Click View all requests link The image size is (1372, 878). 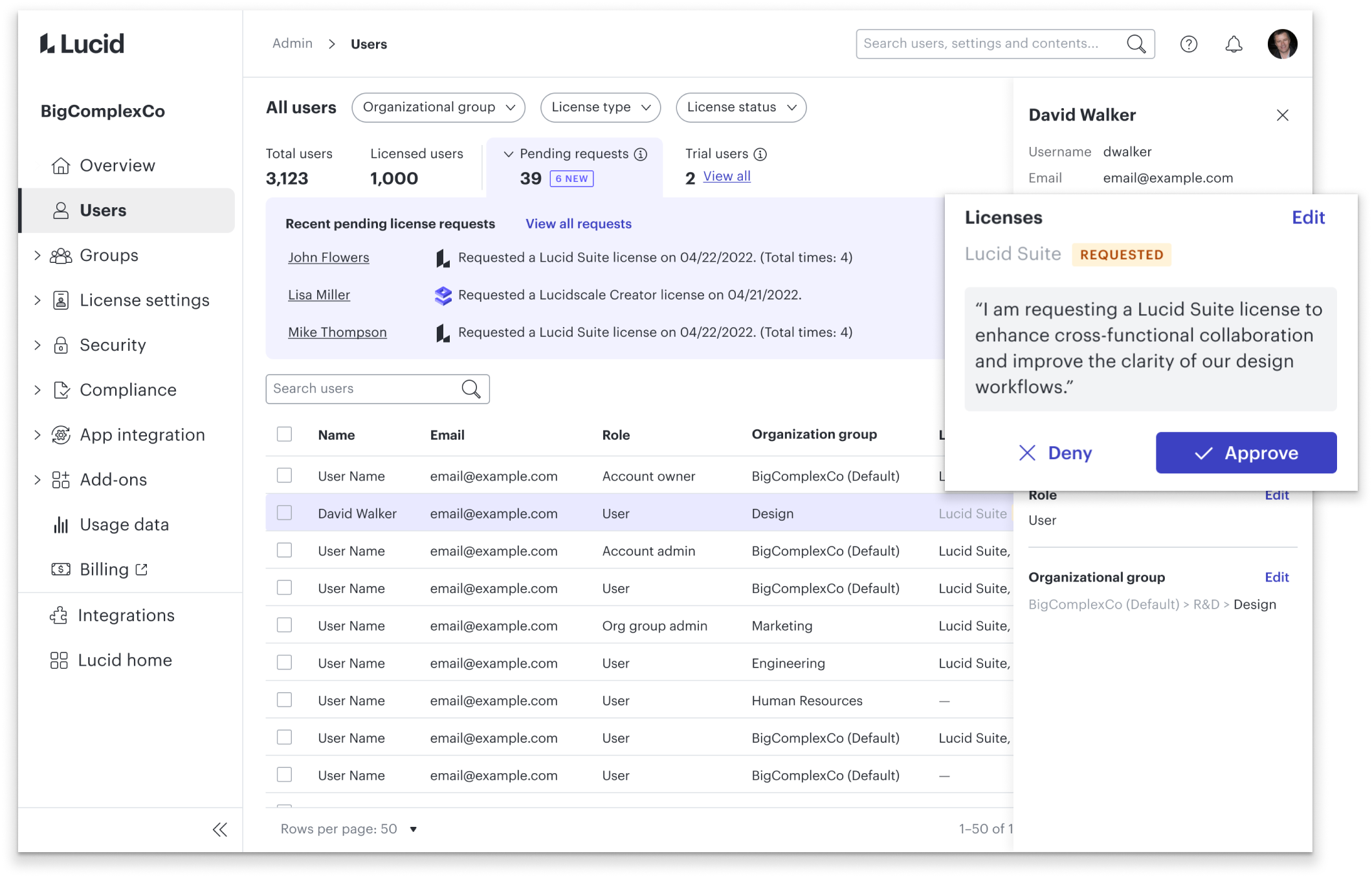click(579, 224)
